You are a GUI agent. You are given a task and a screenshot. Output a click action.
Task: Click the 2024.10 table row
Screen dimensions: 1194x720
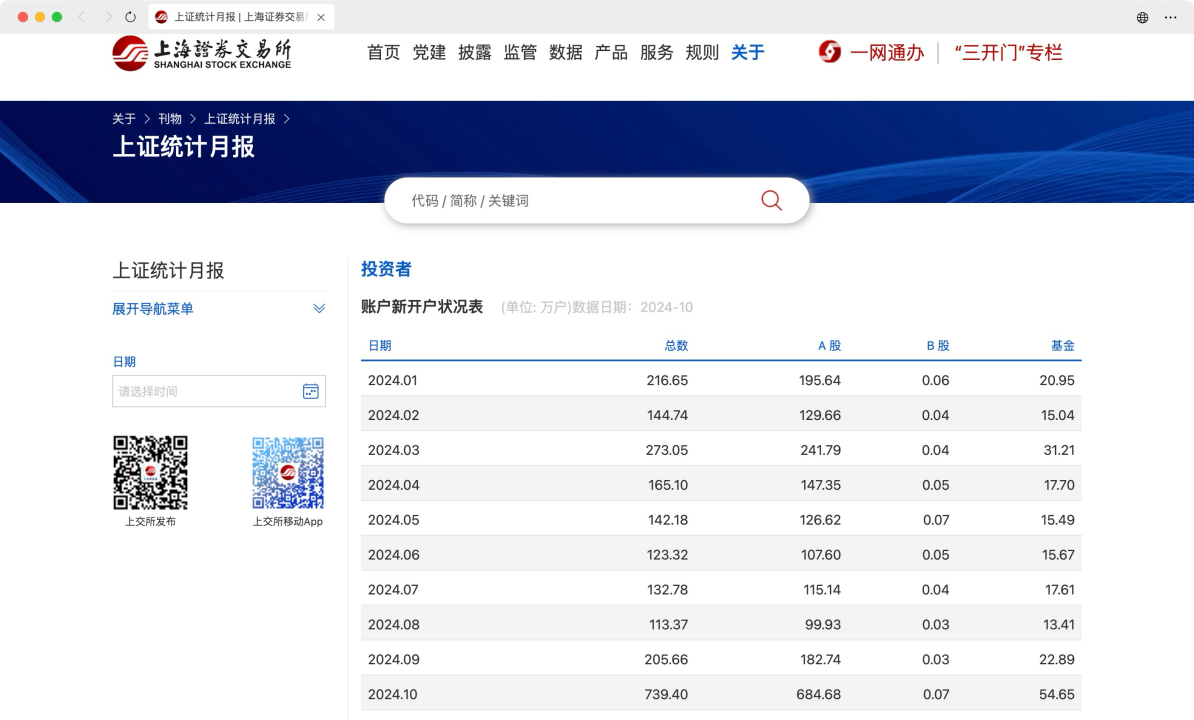tap(720, 694)
